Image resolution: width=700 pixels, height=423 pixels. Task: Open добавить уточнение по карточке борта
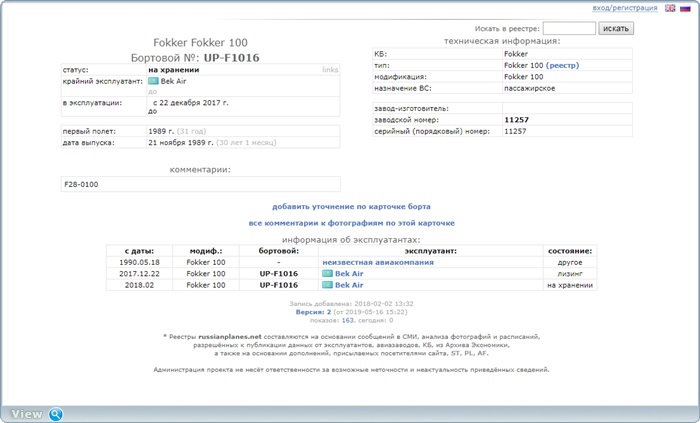[351, 207]
